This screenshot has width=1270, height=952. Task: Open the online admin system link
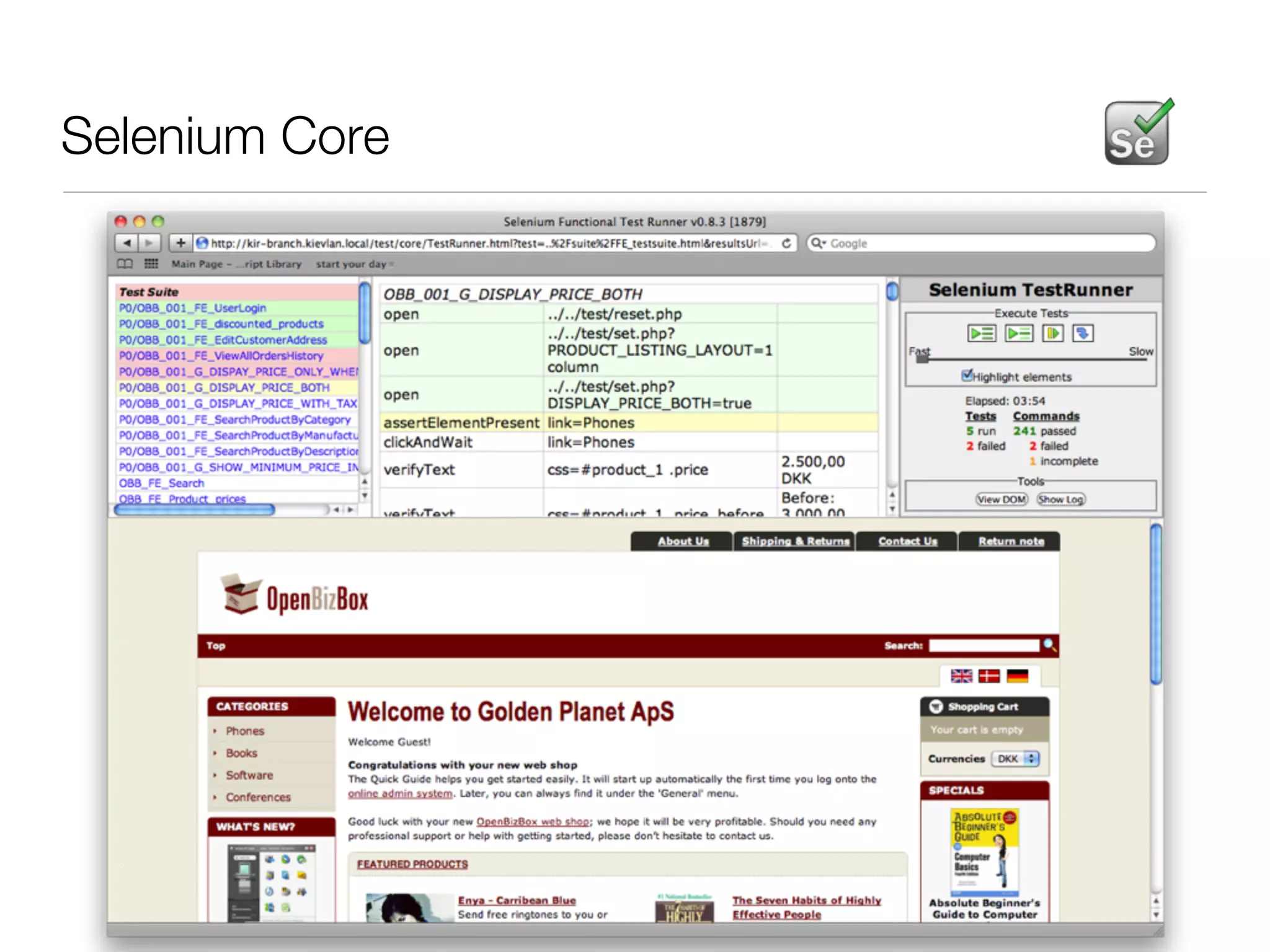400,793
